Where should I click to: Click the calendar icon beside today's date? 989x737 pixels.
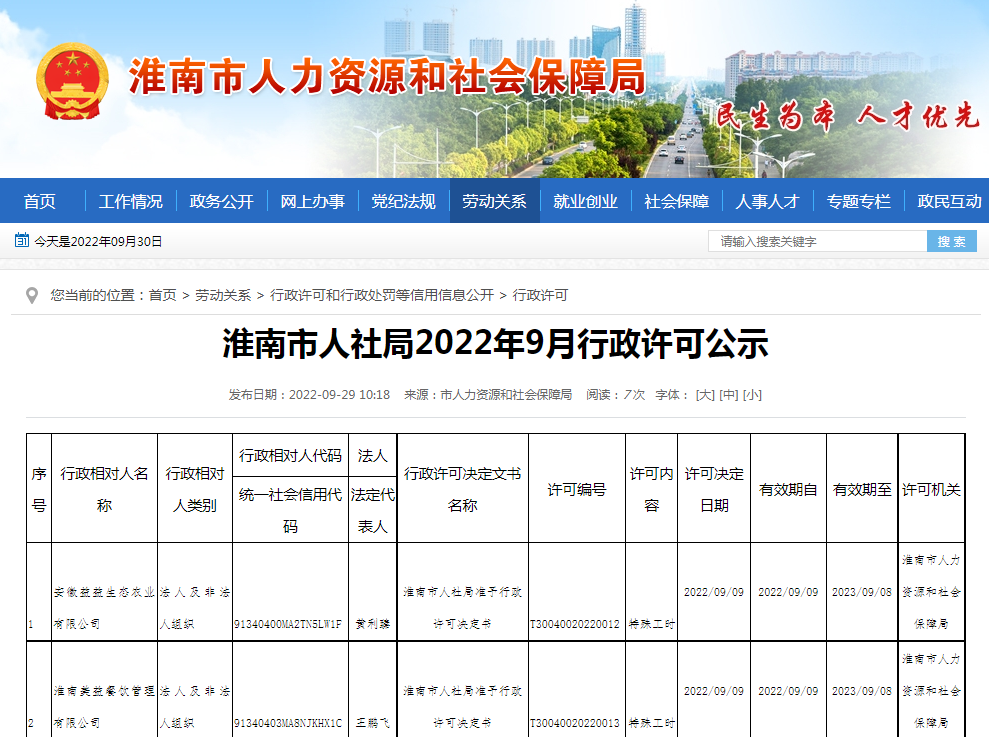point(22,239)
